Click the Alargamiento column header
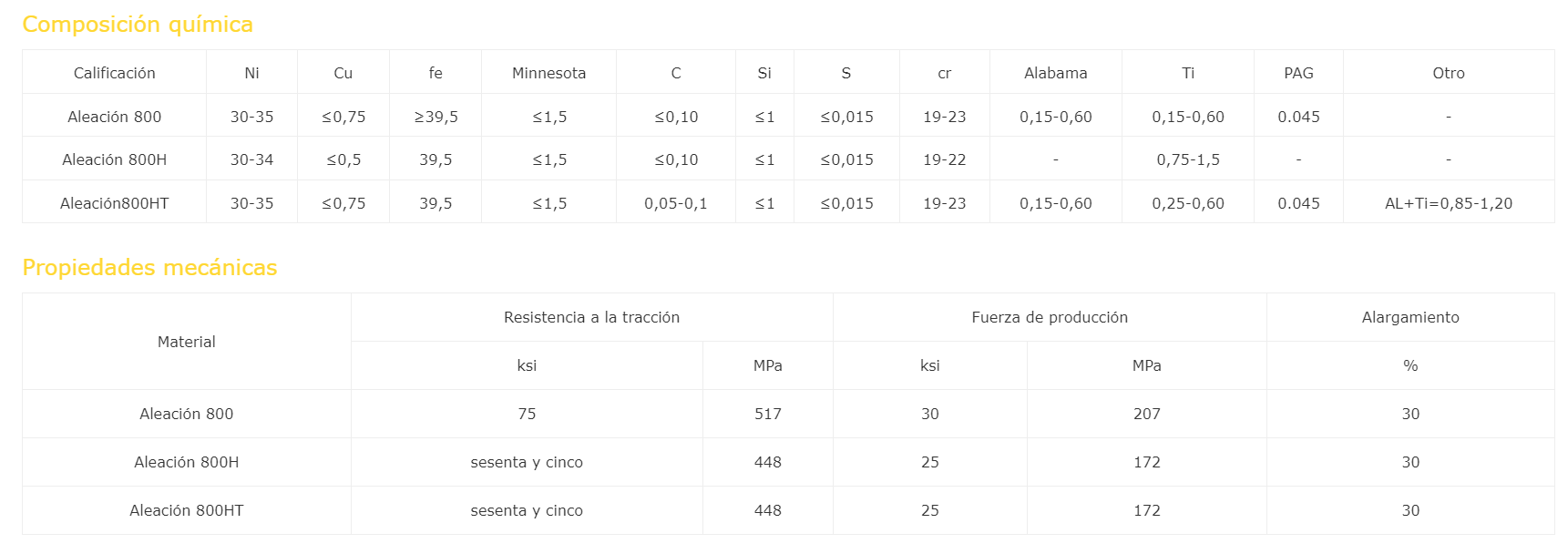1568x554 pixels. pyautogui.click(x=1410, y=317)
